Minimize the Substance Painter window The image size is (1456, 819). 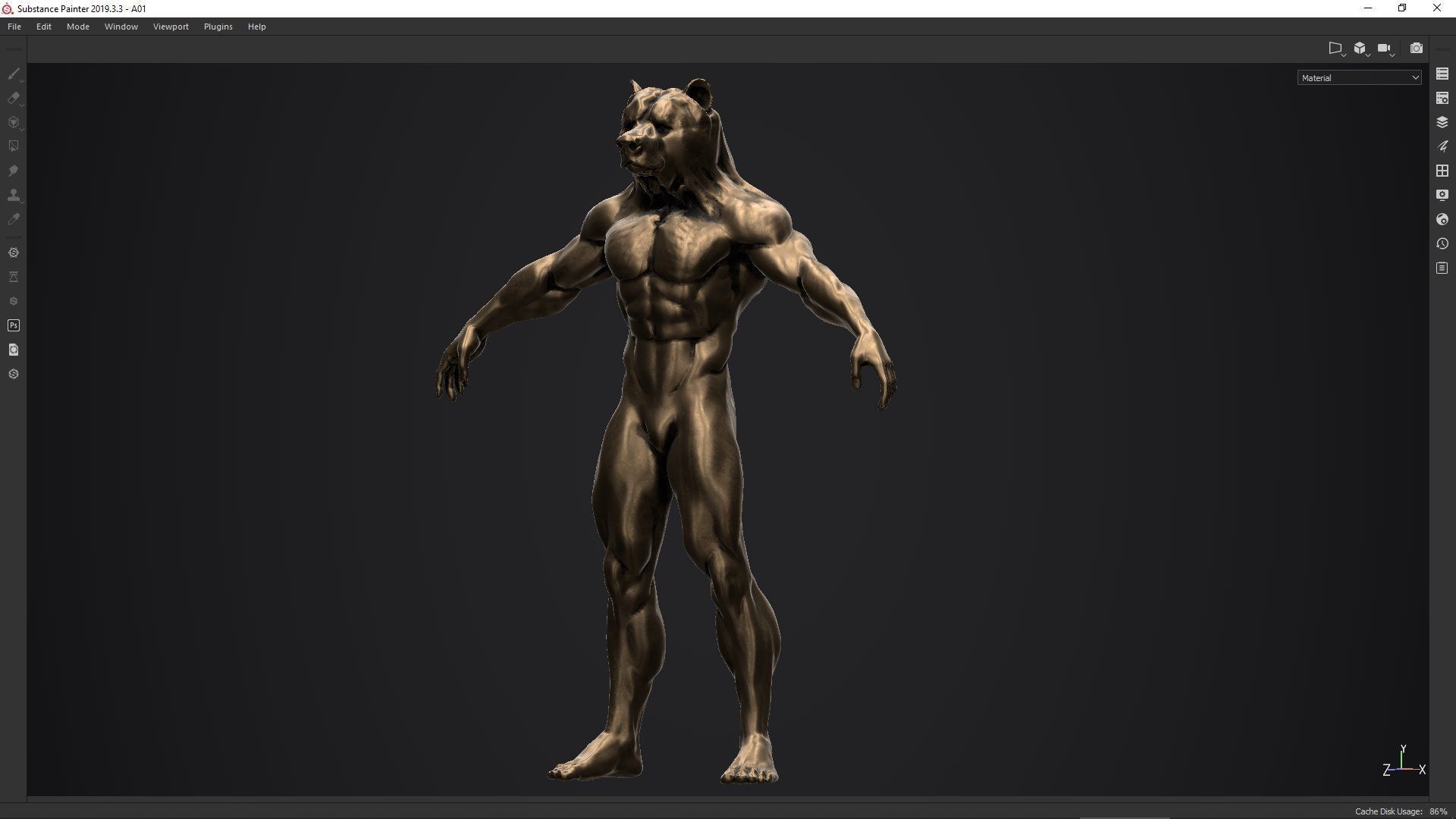click(1368, 8)
